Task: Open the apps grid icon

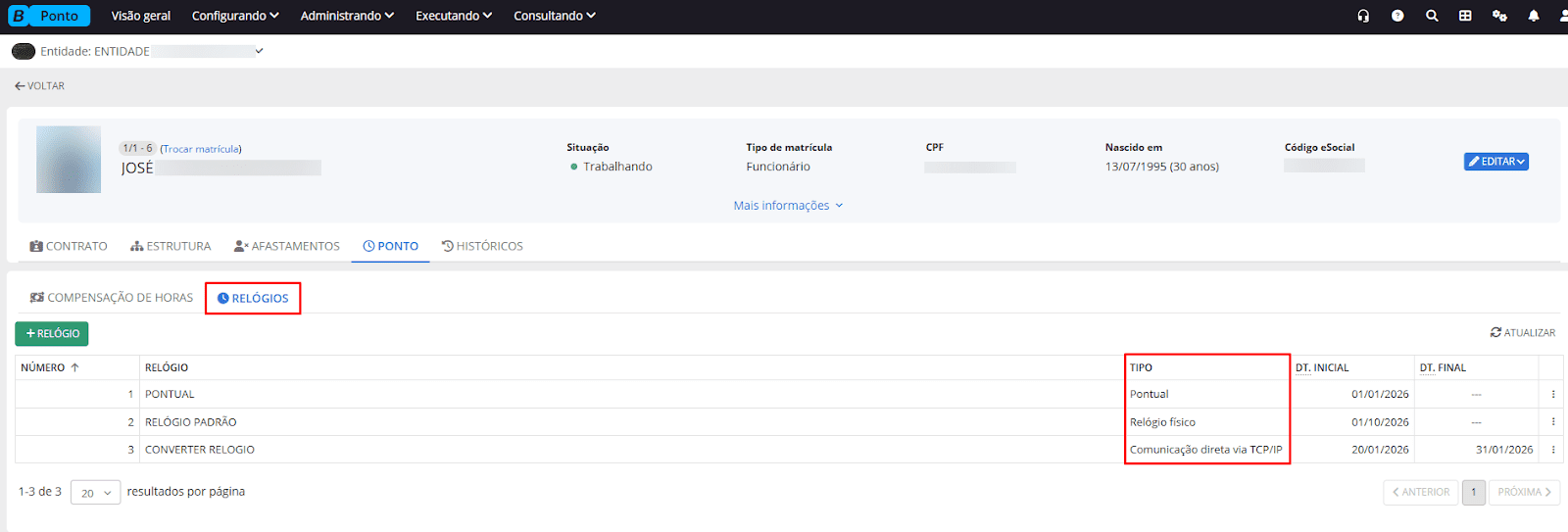Action: [x=1465, y=16]
